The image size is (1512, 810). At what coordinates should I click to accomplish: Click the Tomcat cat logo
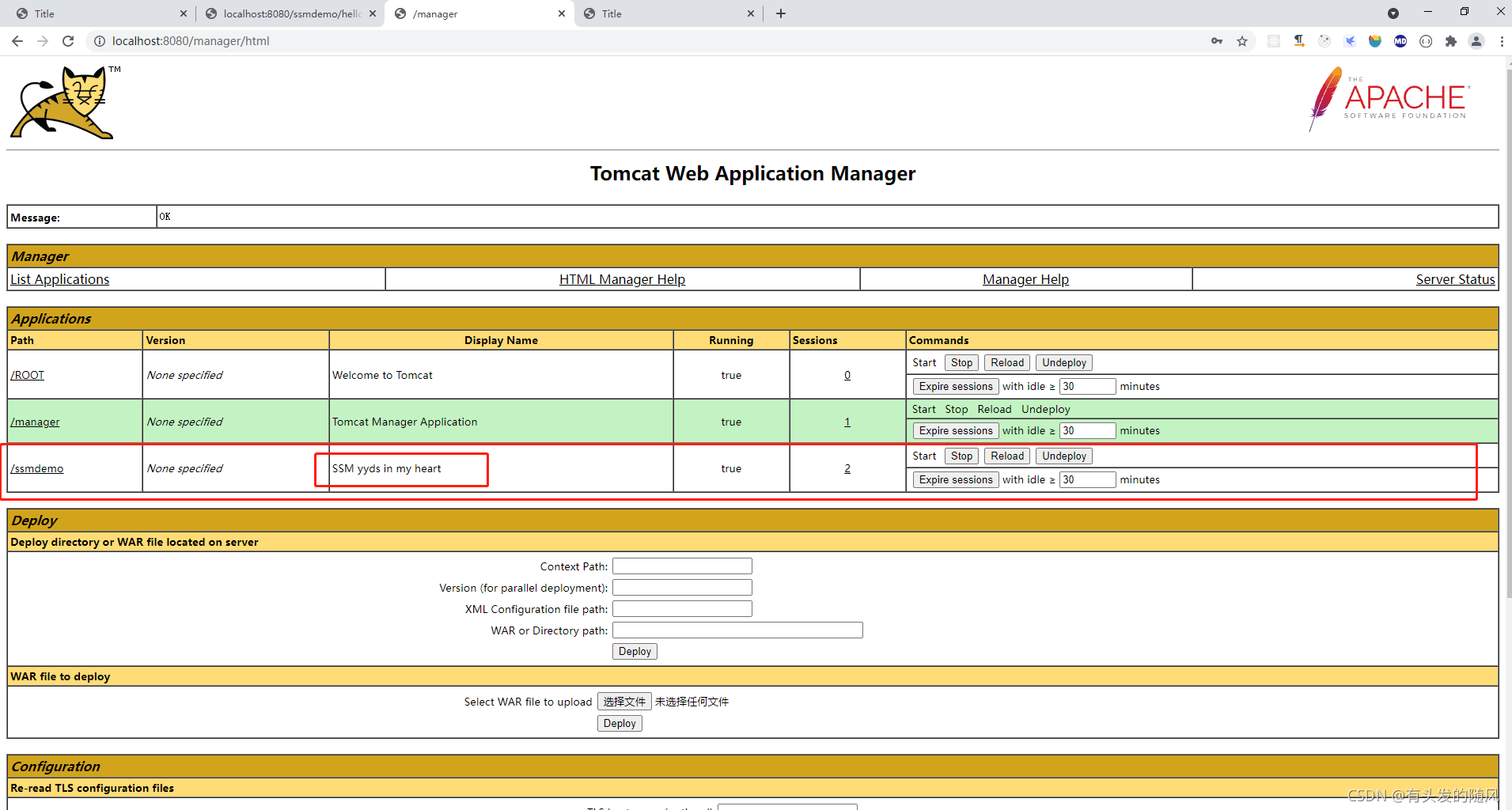pos(65,103)
